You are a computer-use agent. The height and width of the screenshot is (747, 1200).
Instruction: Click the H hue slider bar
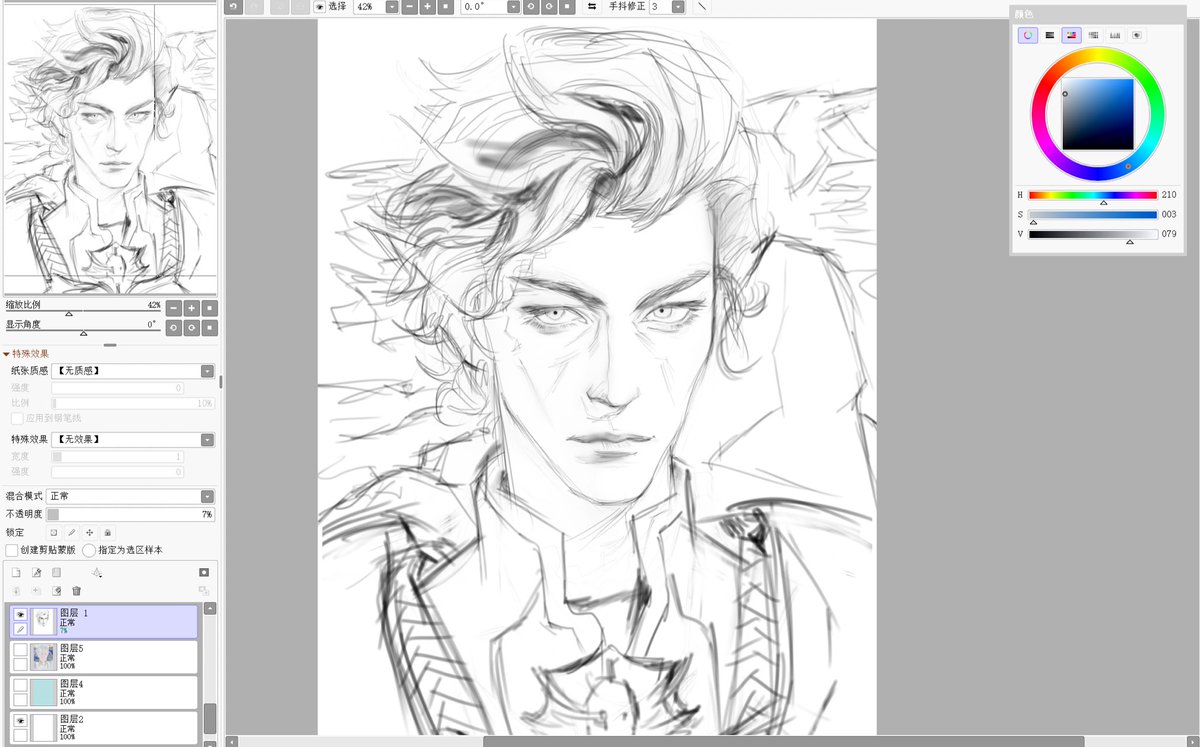[x=1093, y=195]
